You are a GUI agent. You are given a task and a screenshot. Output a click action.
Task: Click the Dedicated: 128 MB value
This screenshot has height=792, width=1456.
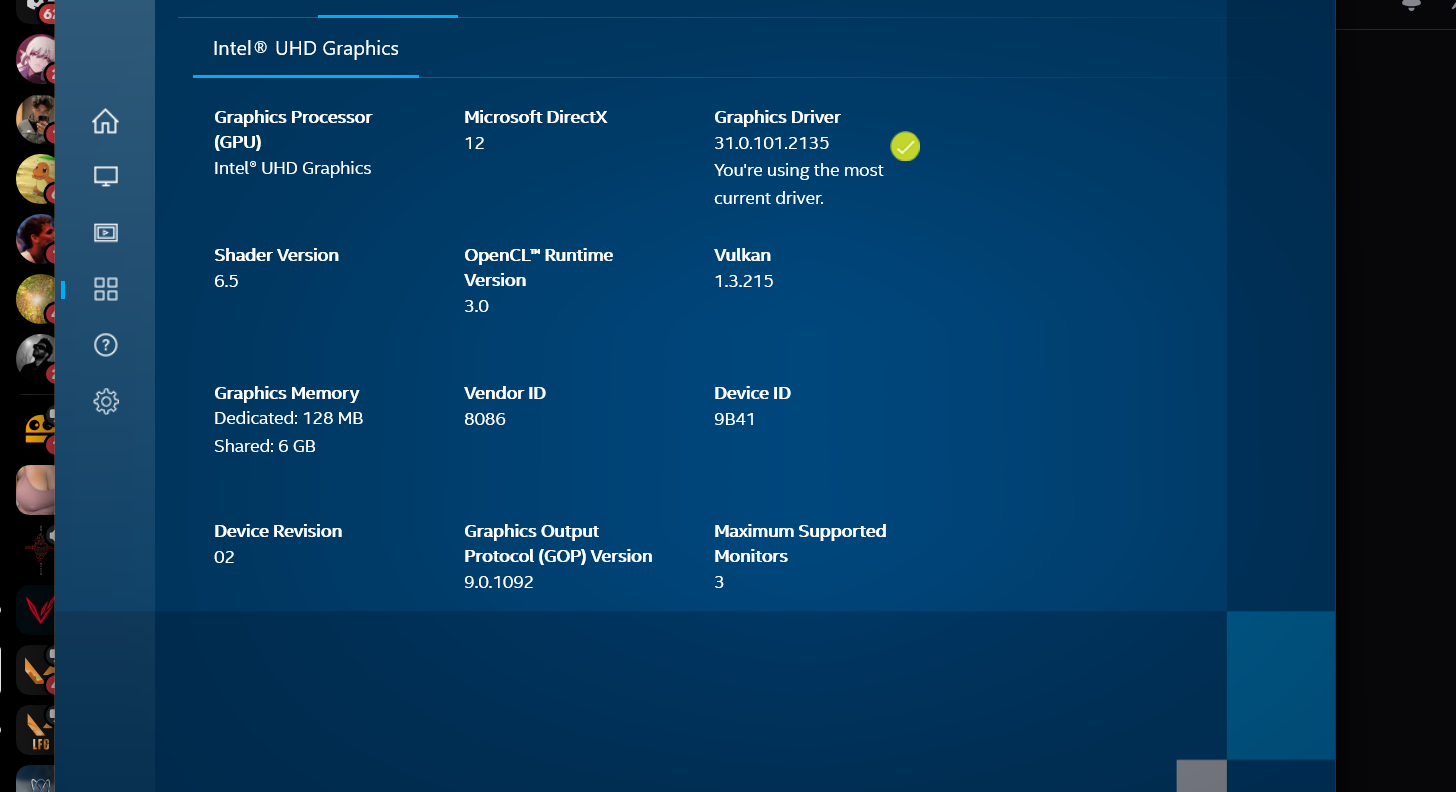[x=289, y=418]
